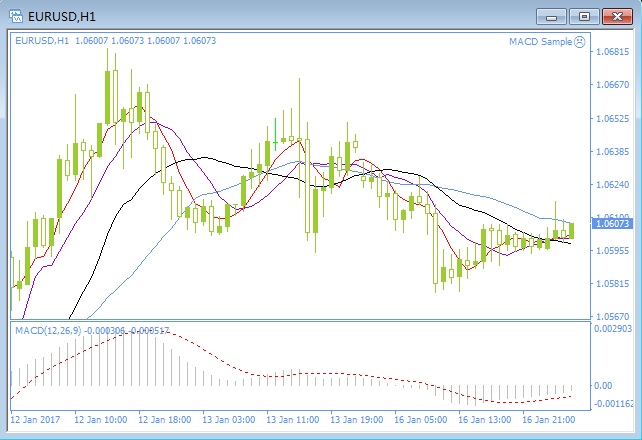Click price scale value 1.06240
The height and width of the screenshot is (440, 642).
(x=613, y=185)
